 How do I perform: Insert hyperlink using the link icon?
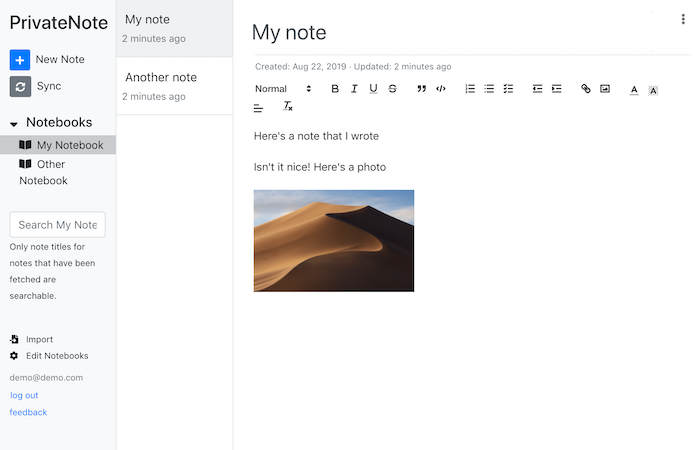pos(586,89)
